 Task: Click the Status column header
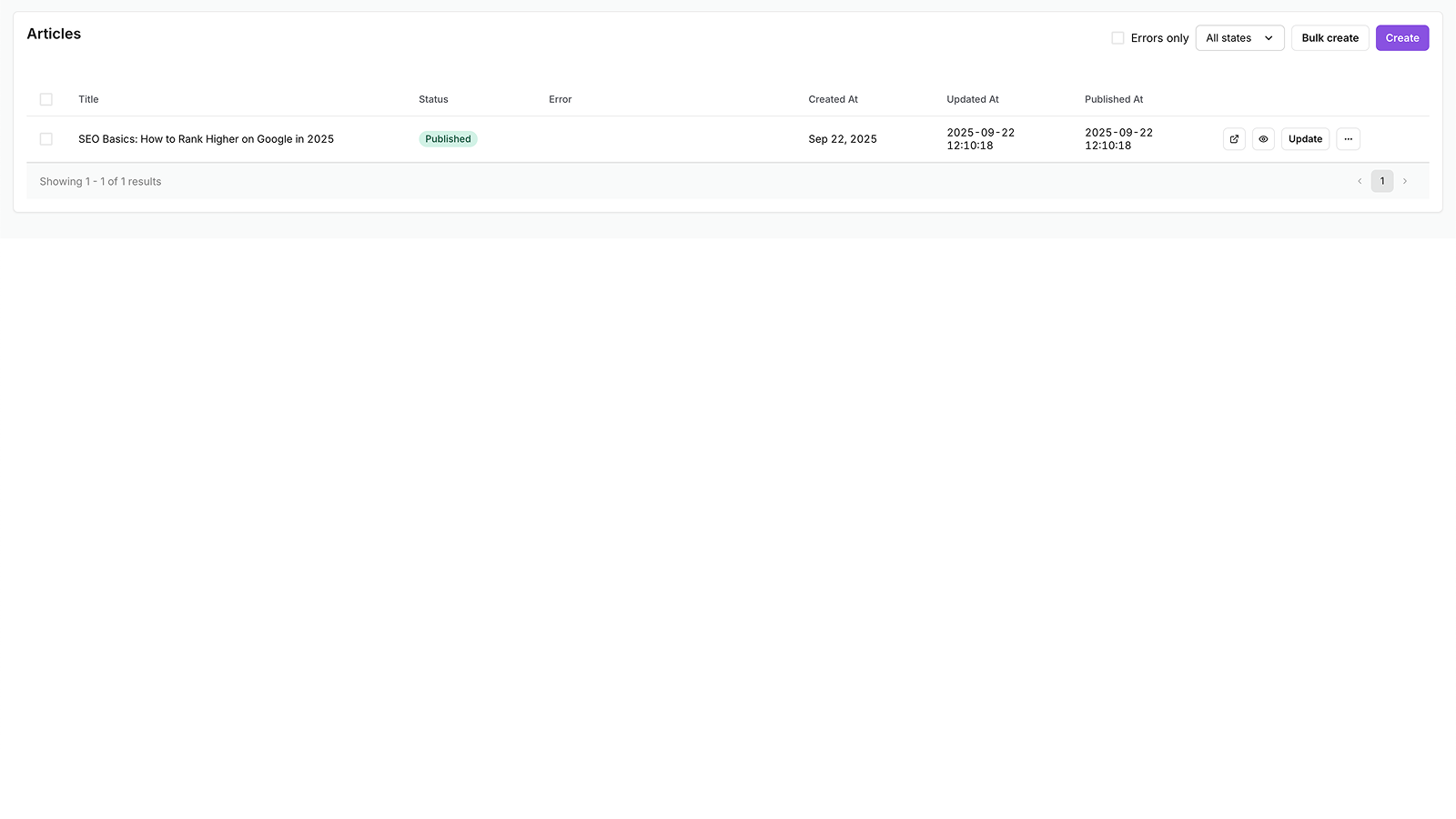click(x=432, y=99)
